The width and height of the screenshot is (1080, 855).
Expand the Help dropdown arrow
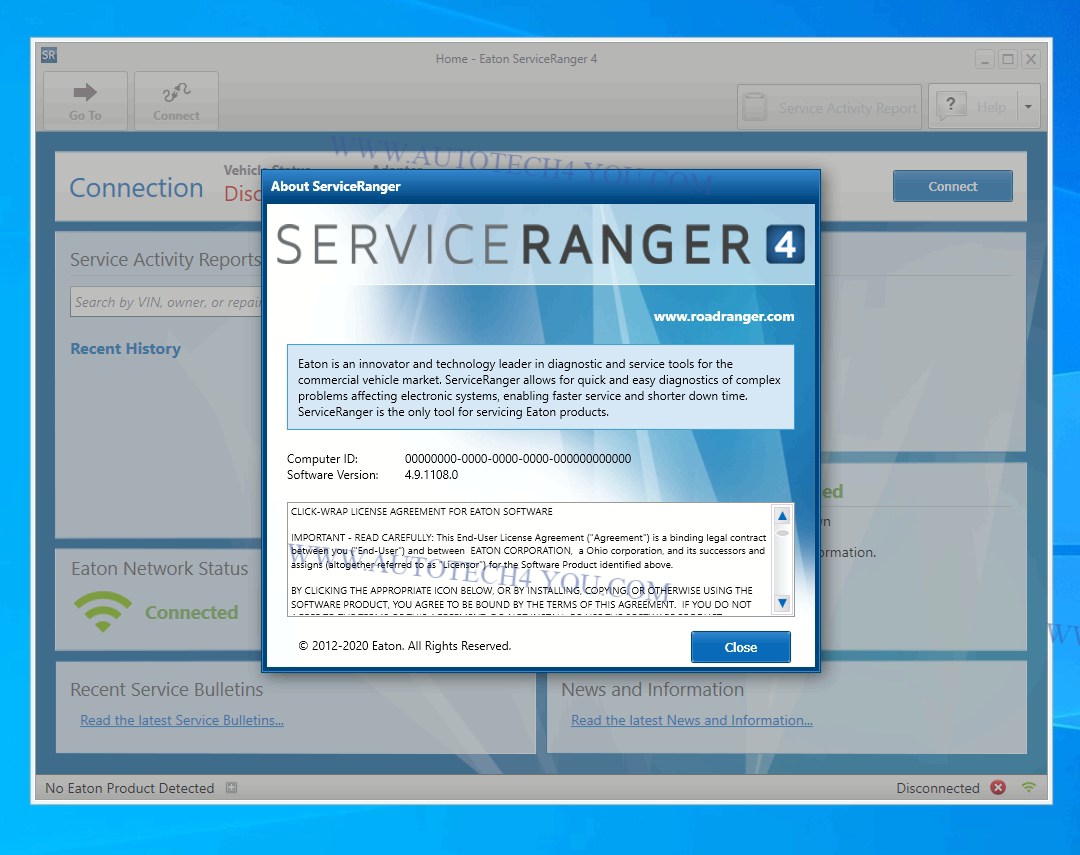coord(1028,106)
